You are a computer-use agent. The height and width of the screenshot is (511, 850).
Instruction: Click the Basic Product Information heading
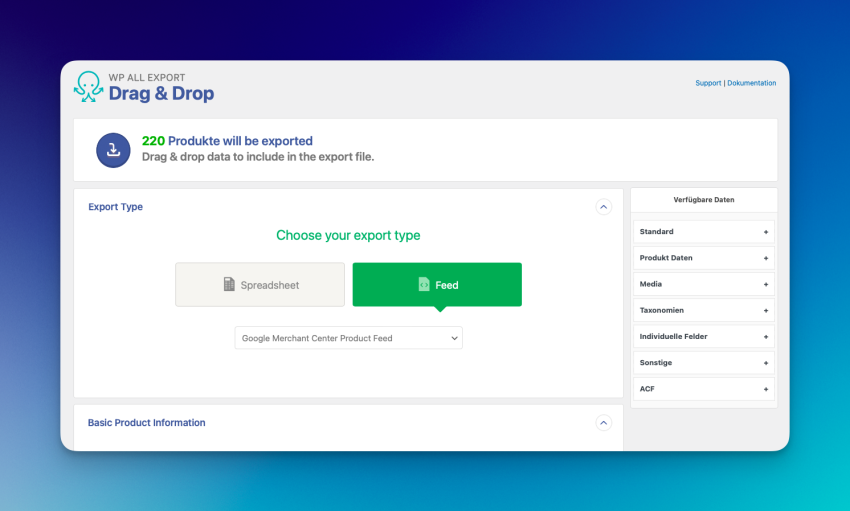[146, 423]
